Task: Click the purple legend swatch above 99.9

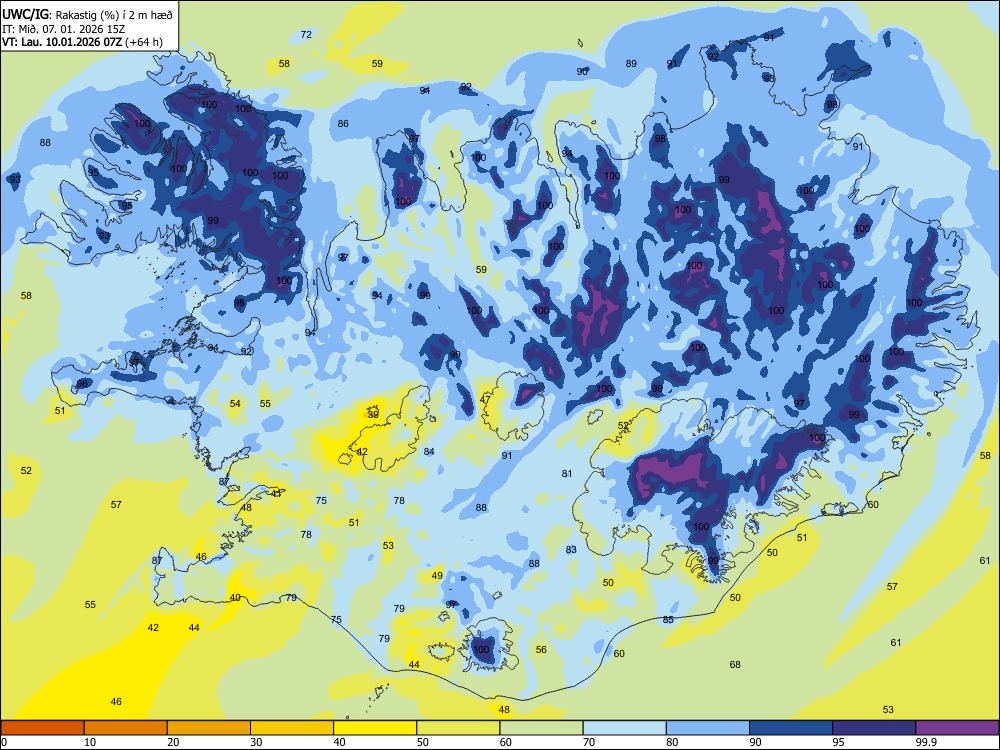Action: [x=957, y=728]
